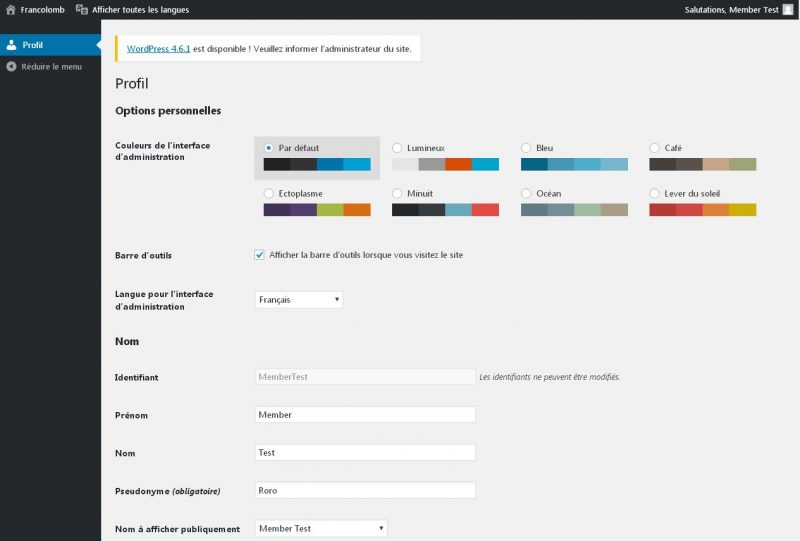Click the Lever du soleil color palette swatch
The height and width of the screenshot is (541, 800).
703,209
